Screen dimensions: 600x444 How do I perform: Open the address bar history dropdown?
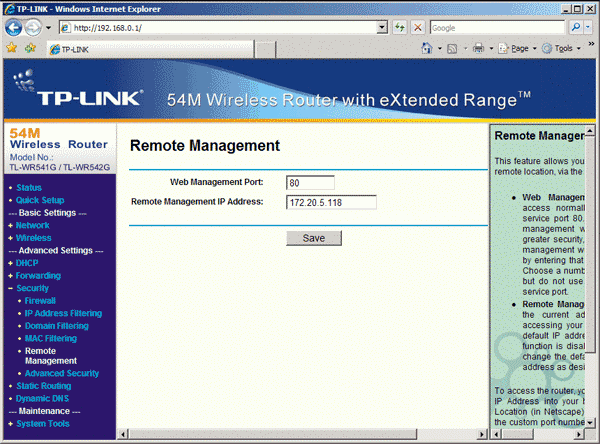pos(382,28)
